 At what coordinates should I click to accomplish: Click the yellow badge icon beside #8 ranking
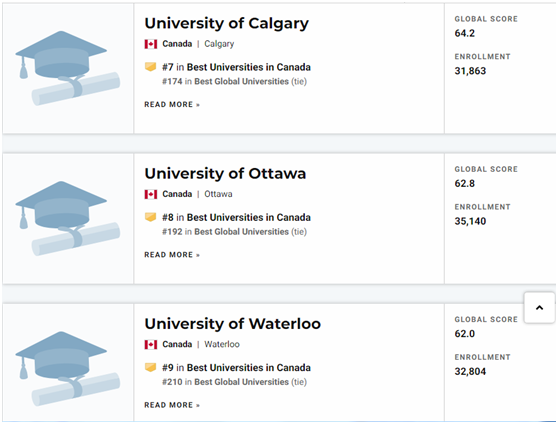pyautogui.click(x=151, y=217)
